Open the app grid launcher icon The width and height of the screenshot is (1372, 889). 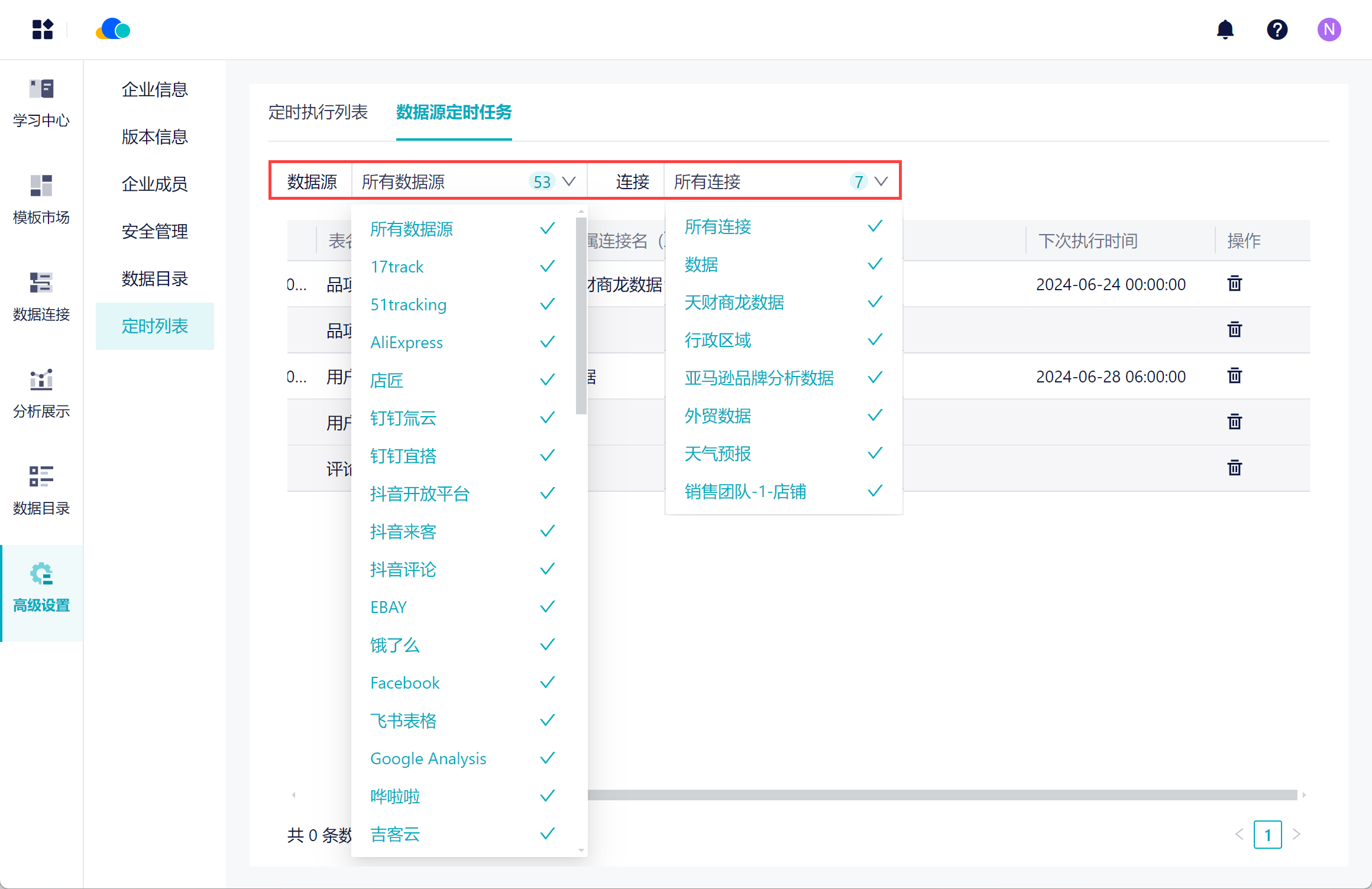43,30
